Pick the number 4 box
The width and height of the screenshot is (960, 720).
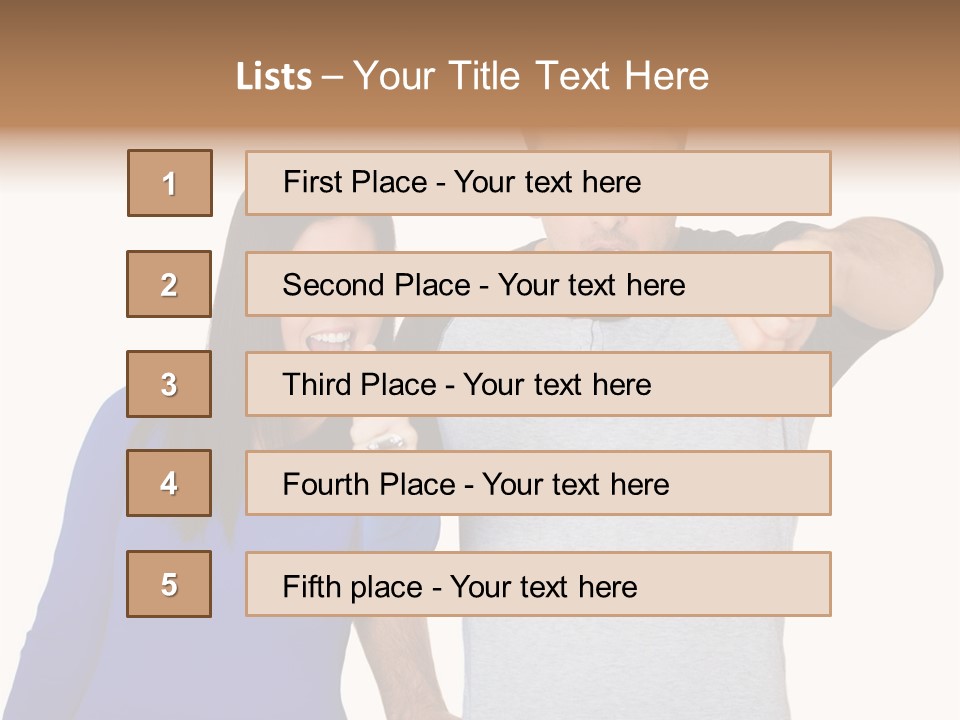click(170, 483)
